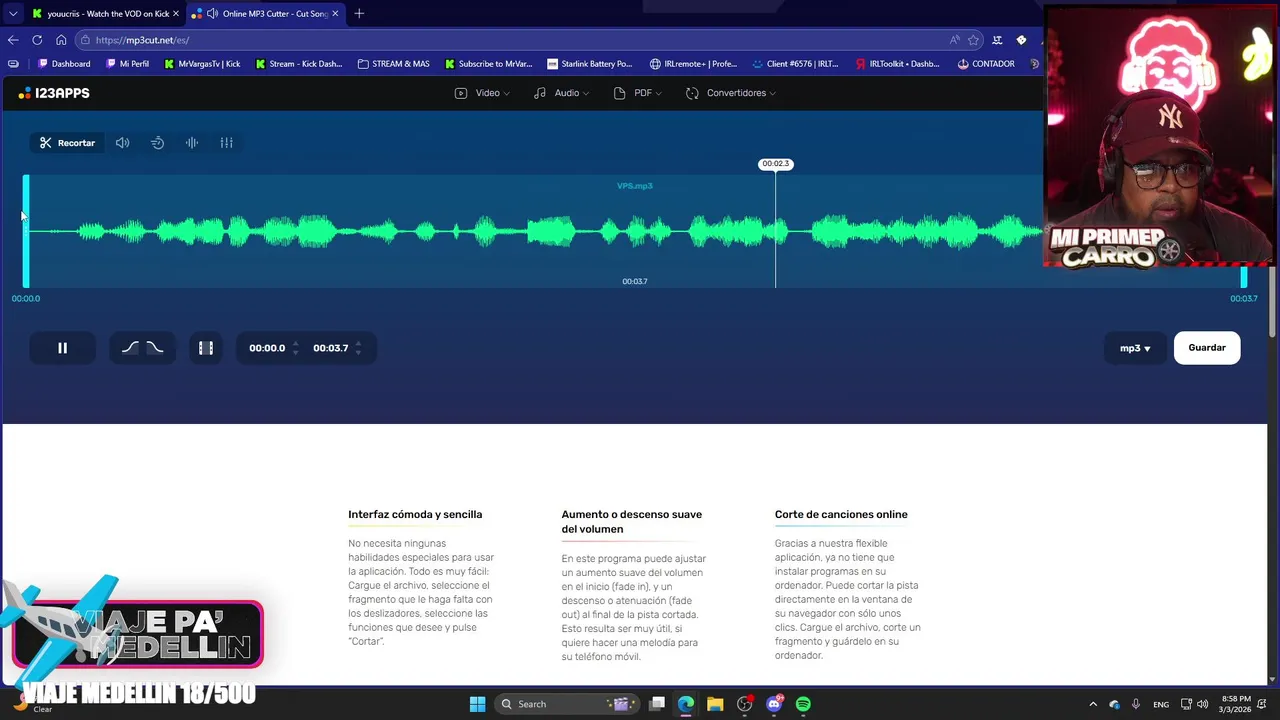This screenshot has width=1280, height=720.
Task: Open the volume adjustment tool
Action: 122,143
